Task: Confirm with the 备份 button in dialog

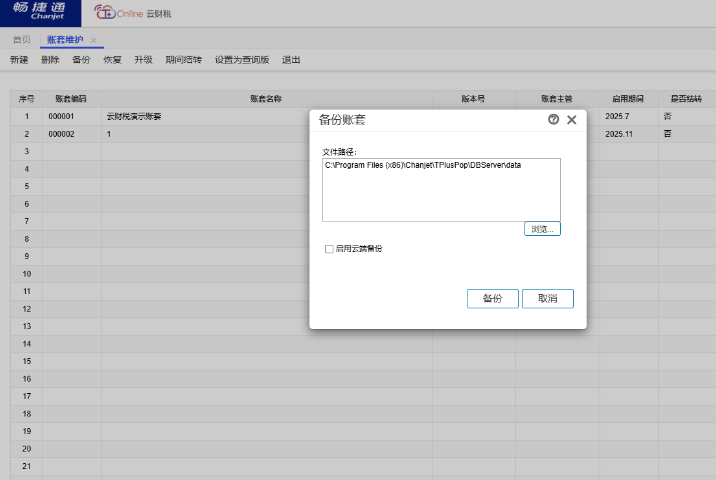Action: click(492, 299)
